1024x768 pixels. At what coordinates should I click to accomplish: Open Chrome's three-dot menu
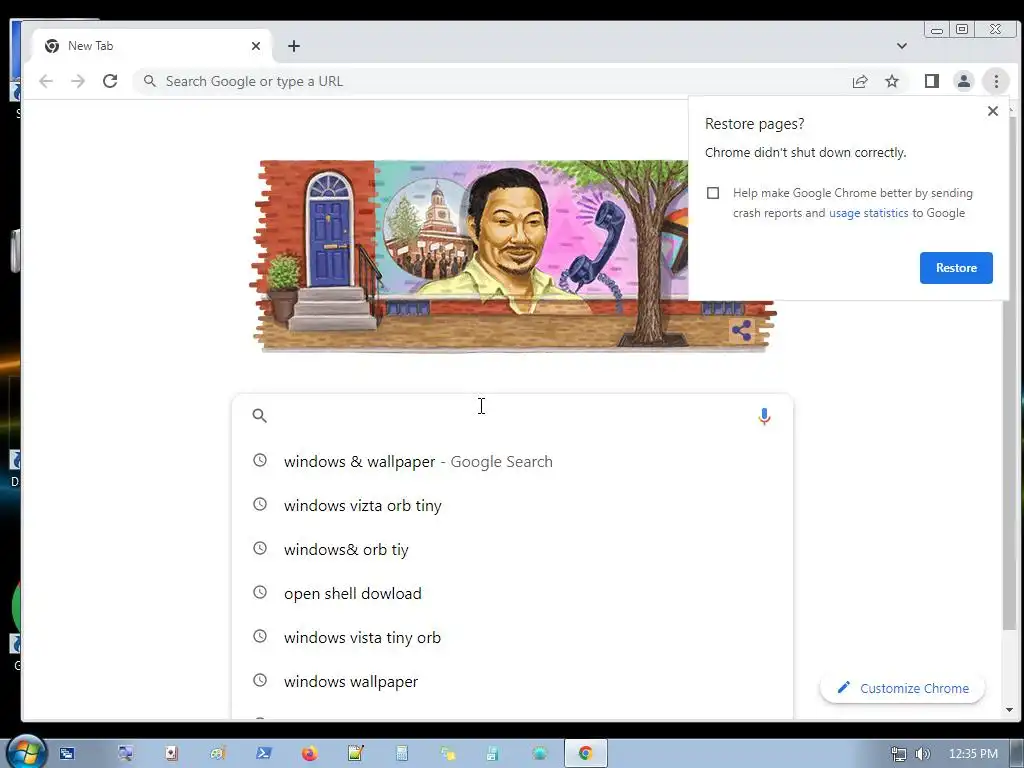[996, 81]
